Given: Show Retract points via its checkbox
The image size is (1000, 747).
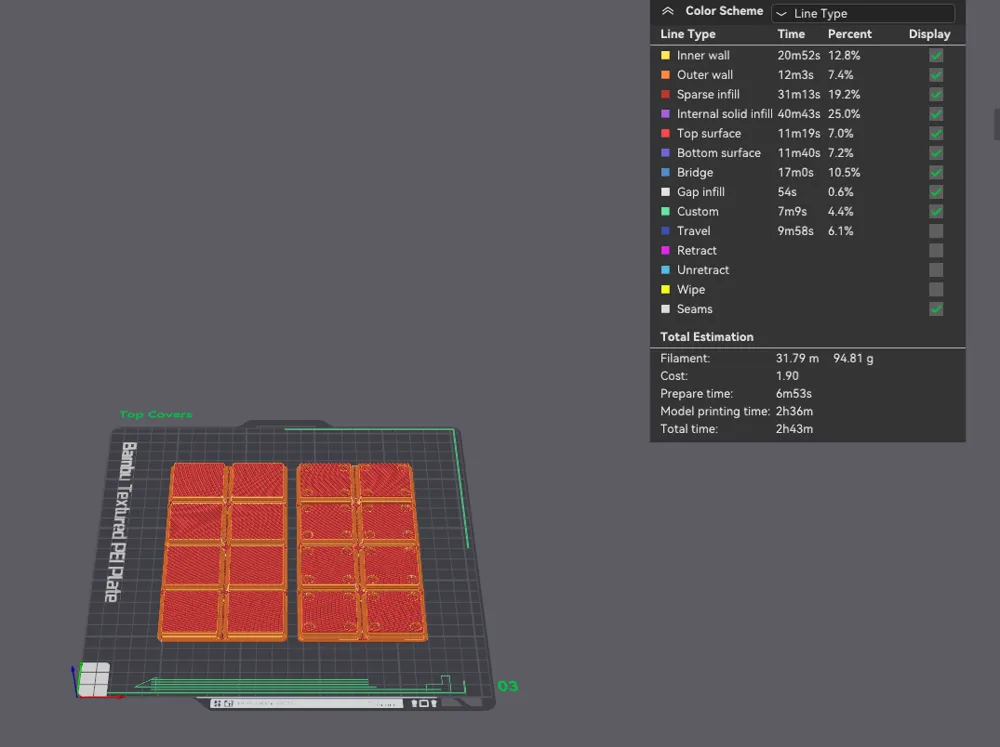Looking at the screenshot, I should [x=936, y=251].
